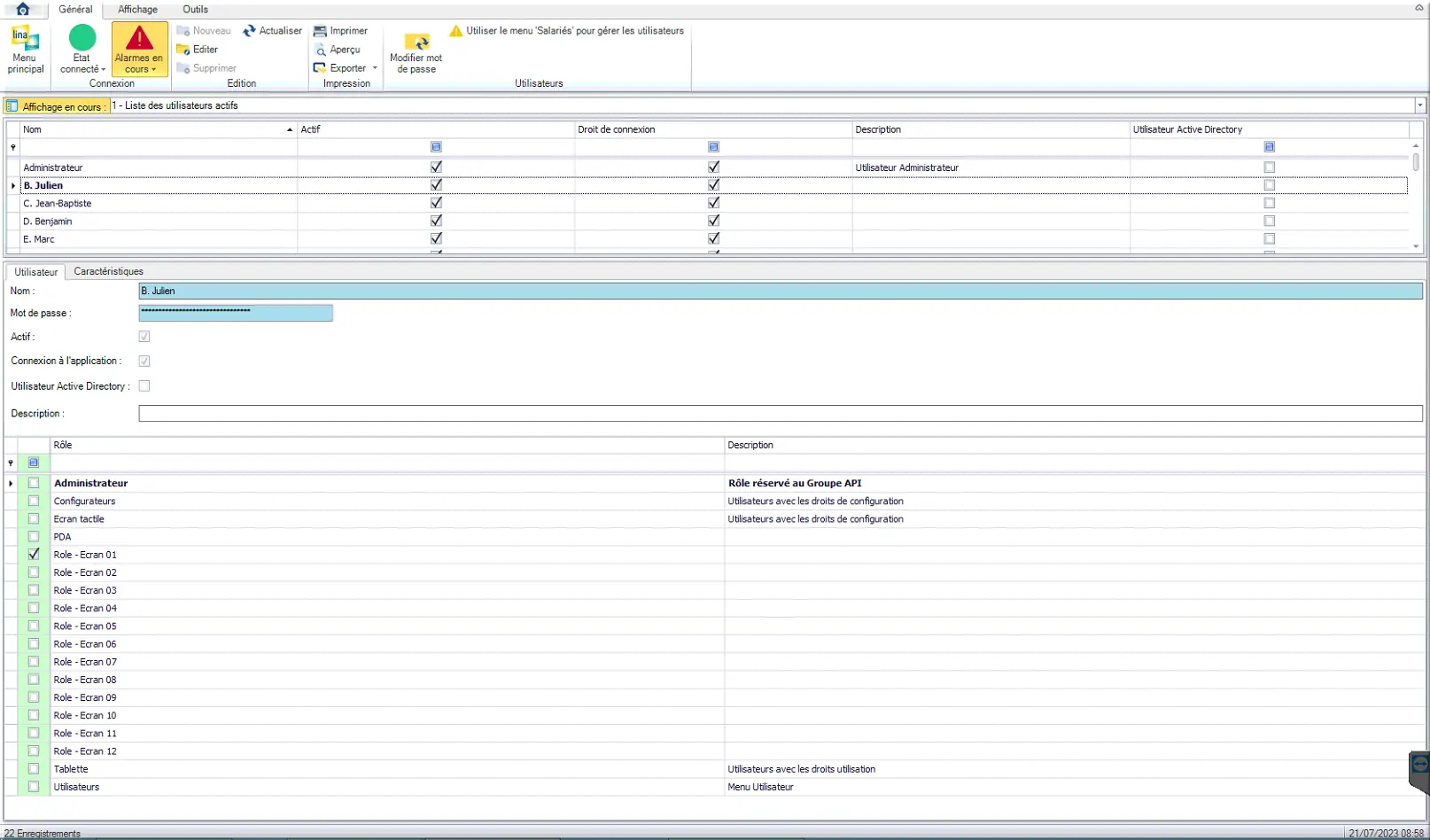
Task: Click the side panel handle icon
Action: (x=1419, y=764)
